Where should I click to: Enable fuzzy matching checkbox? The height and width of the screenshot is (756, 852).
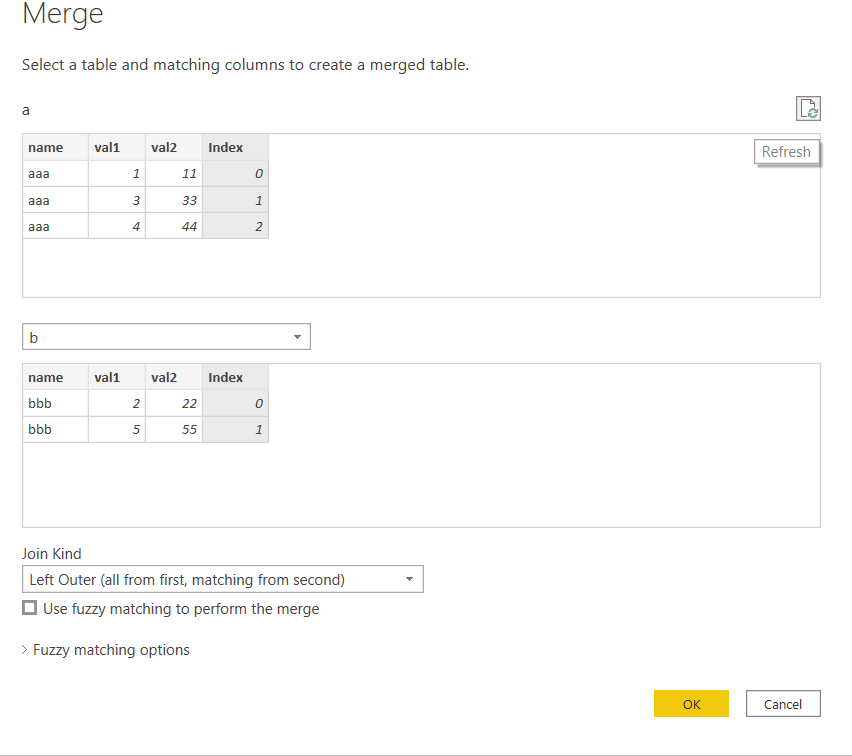click(30, 608)
